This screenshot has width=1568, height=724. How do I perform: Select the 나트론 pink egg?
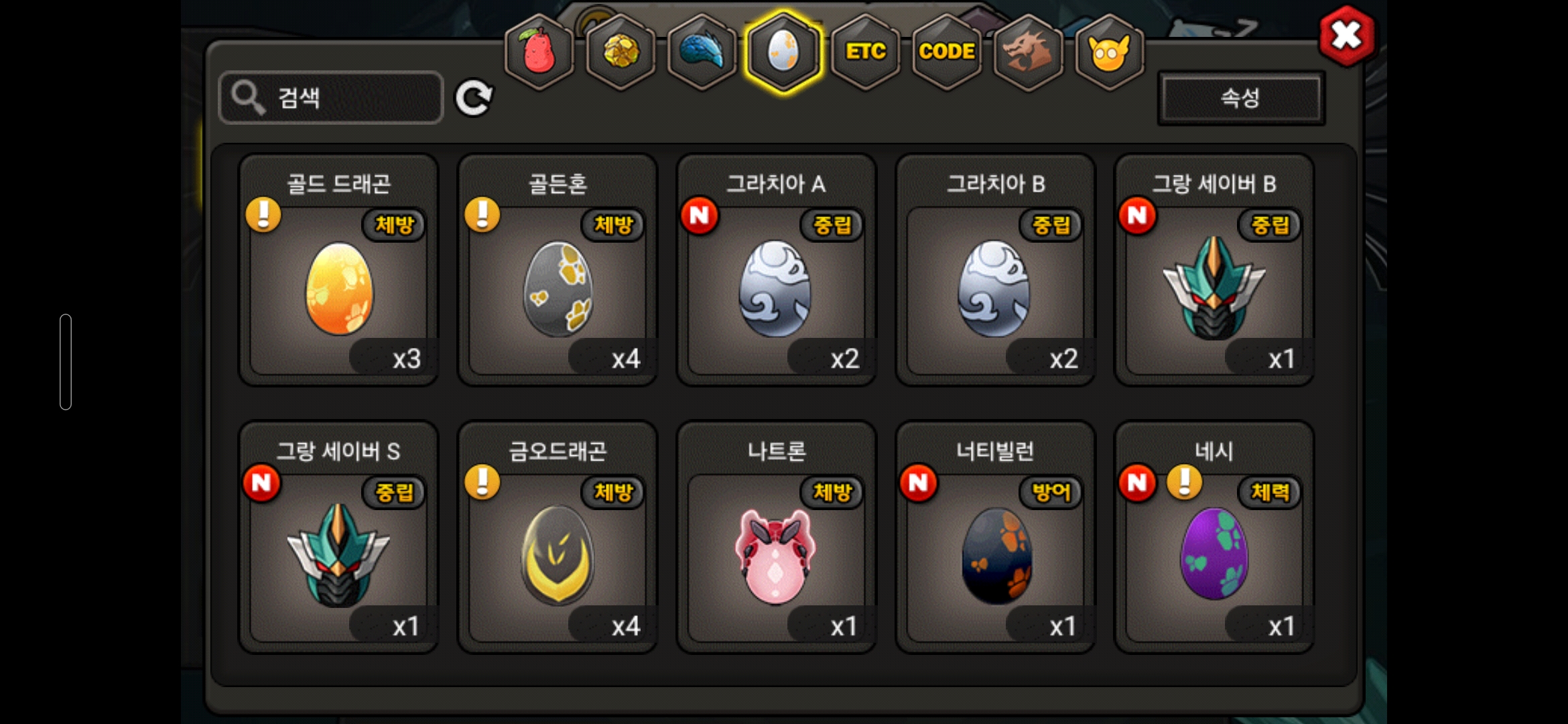click(777, 538)
